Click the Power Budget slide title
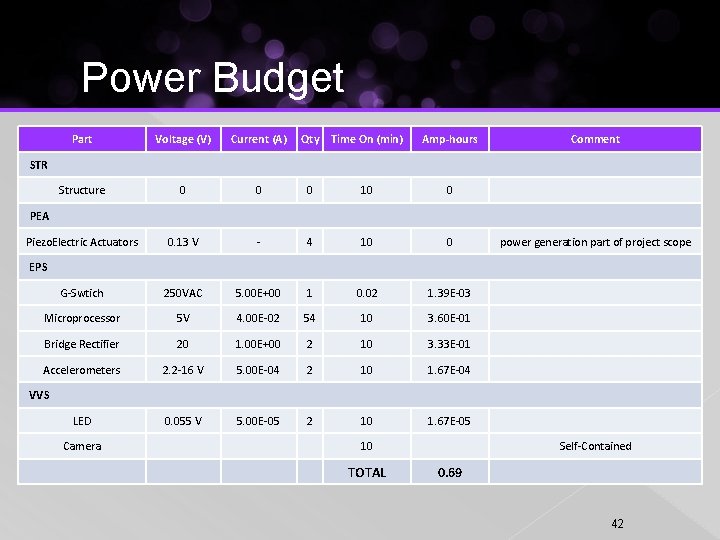Screen dimensions: 720x540 213,78
